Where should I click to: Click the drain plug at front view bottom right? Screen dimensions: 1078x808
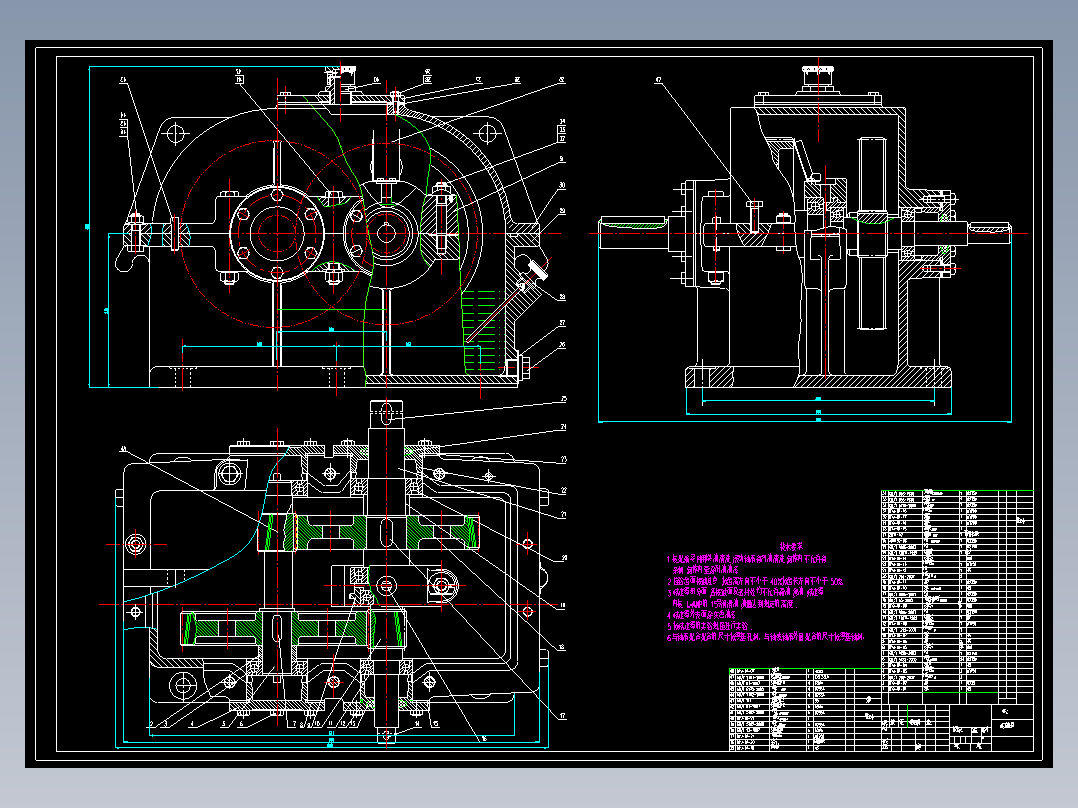tap(521, 364)
